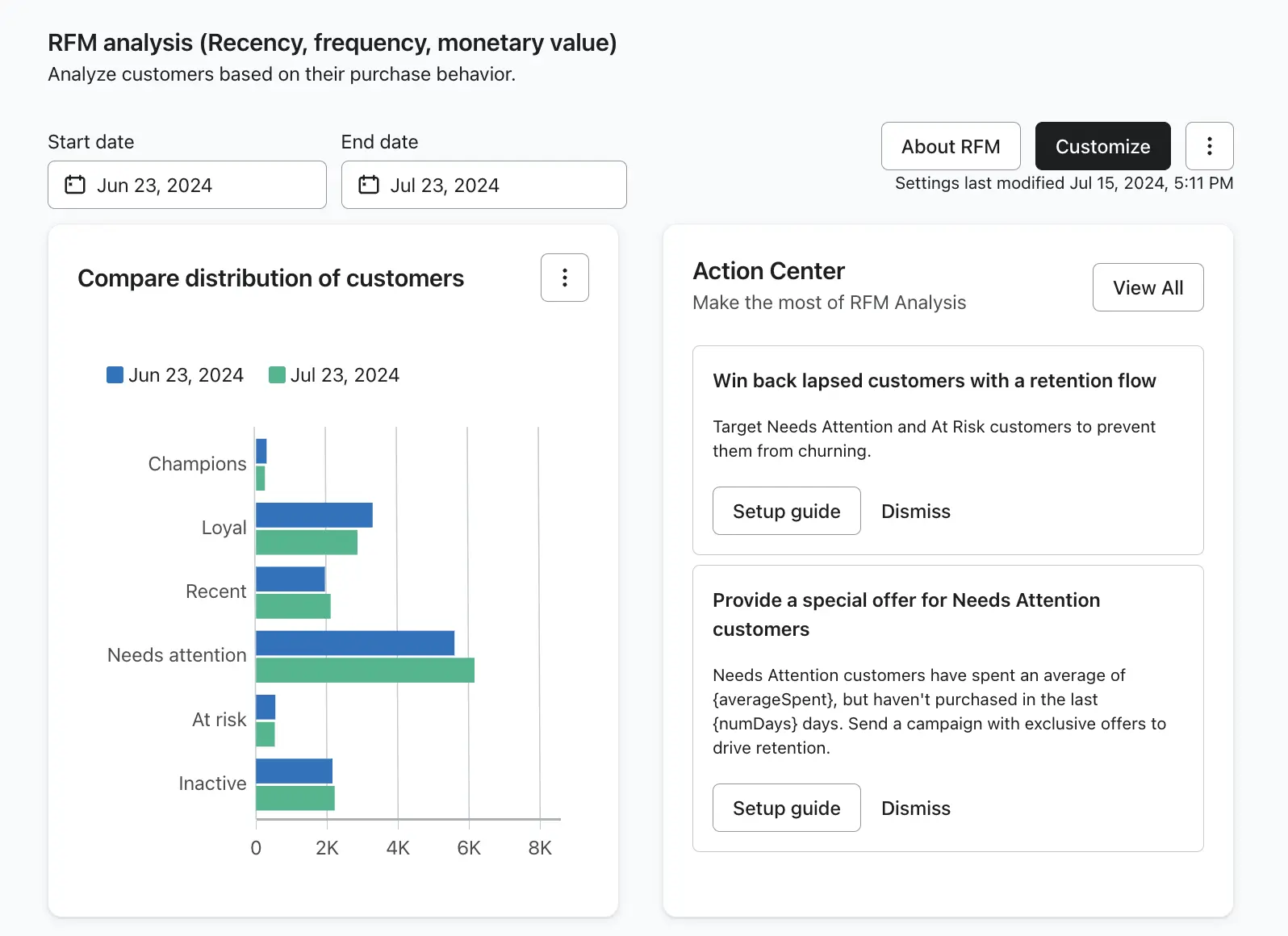This screenshot has width=1288, height=936.
Task: Click the blue Inactive bar
Action: pos(294,771)
